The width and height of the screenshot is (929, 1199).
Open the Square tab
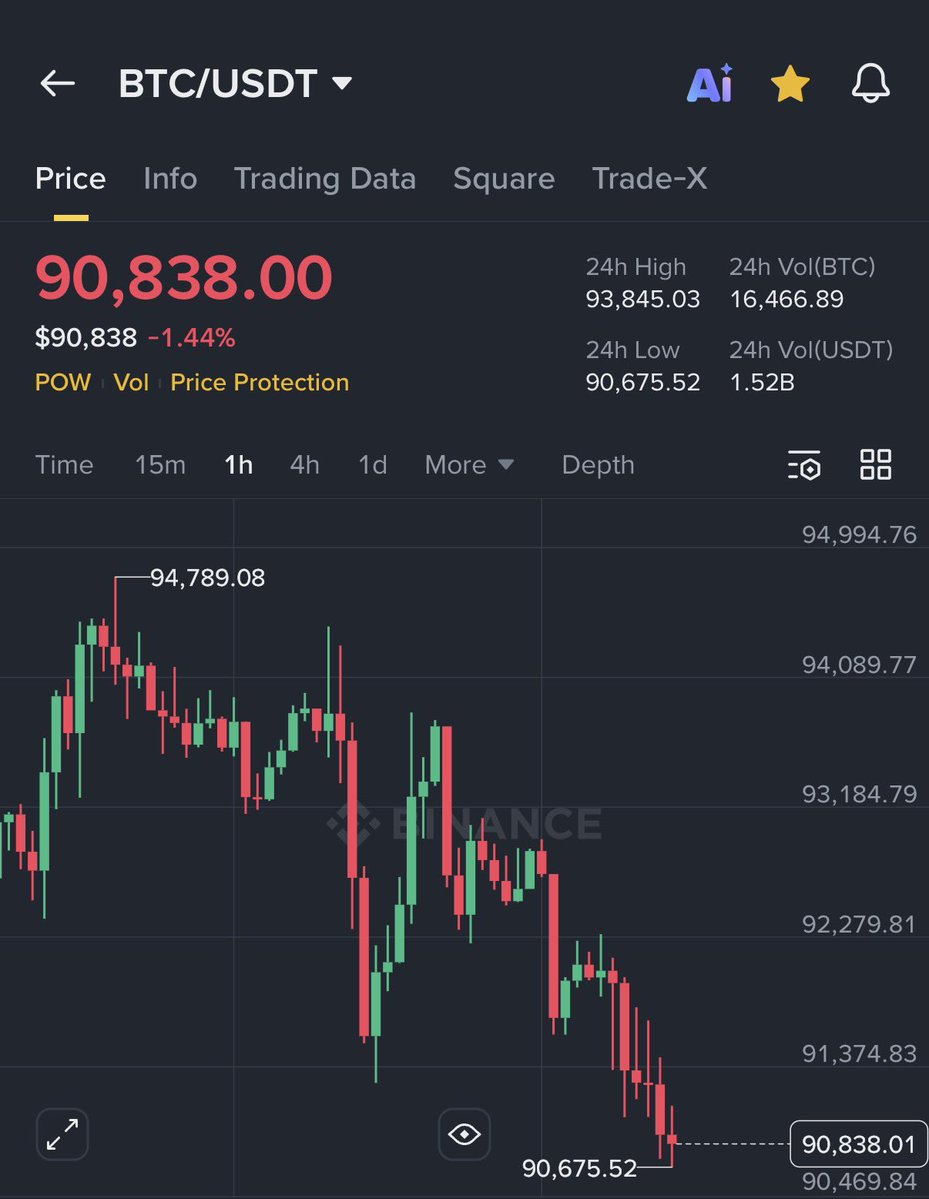coord(504,179)
